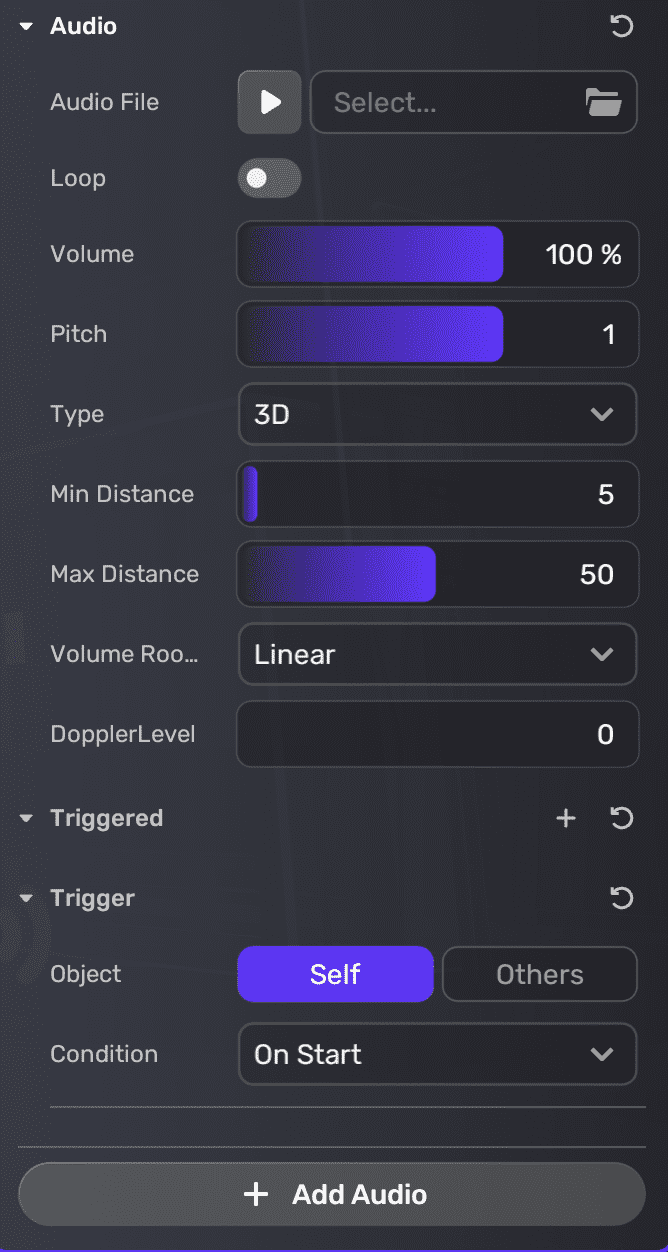Toggle the Loop switch on
668x1252 pixels.
click(268, 178)
